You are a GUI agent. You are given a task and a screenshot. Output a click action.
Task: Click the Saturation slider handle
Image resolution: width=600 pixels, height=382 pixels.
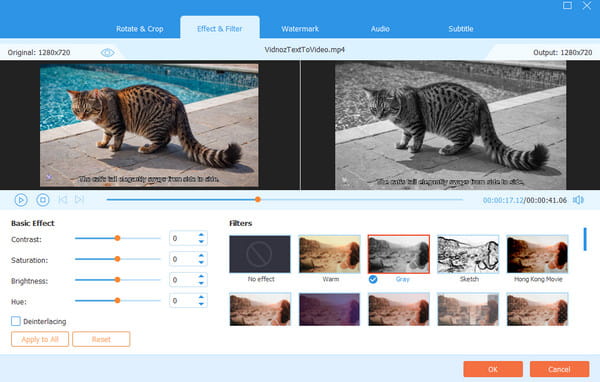tap(117, 259)
